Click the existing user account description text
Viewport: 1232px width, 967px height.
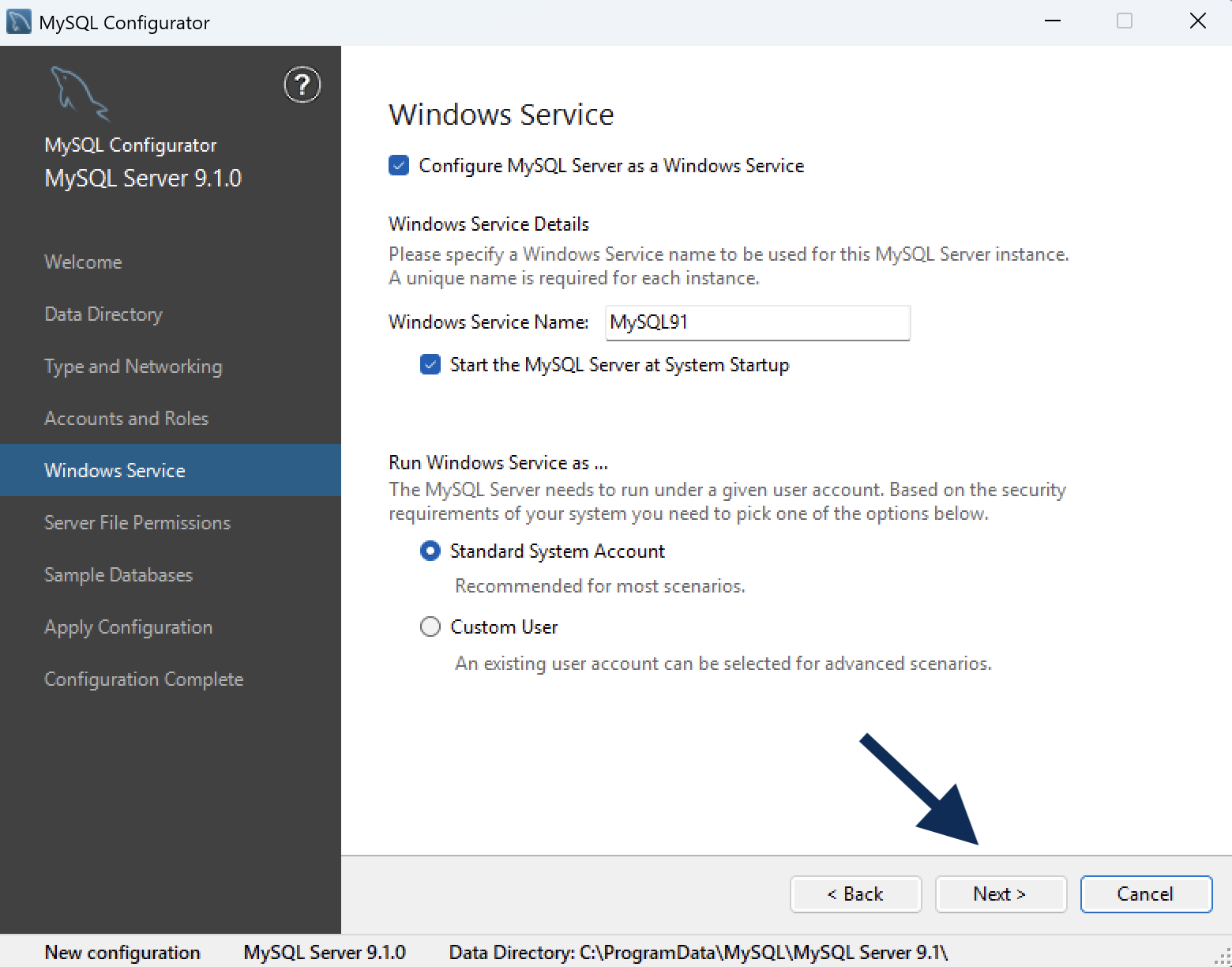pos(723,664)
